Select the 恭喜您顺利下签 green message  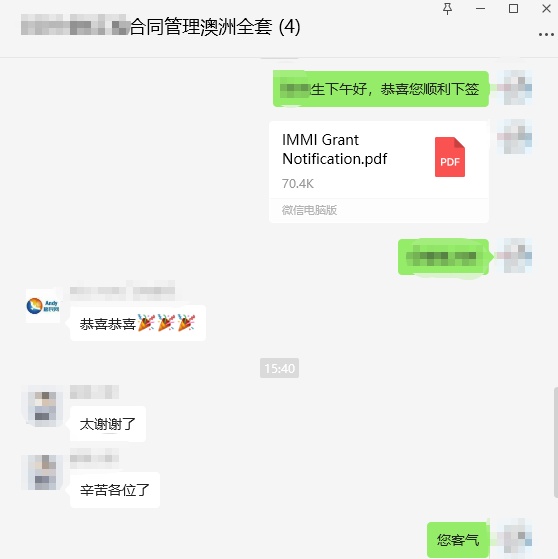(380, 89)
